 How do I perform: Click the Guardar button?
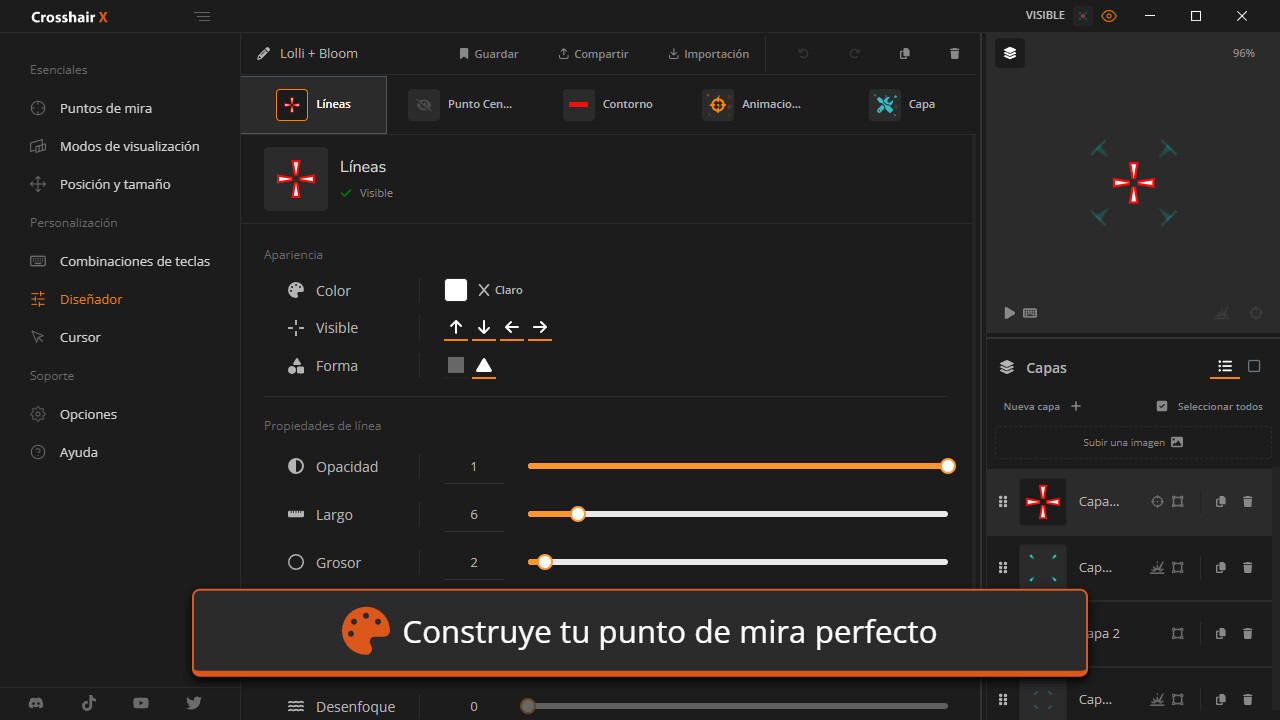point(488,54)
